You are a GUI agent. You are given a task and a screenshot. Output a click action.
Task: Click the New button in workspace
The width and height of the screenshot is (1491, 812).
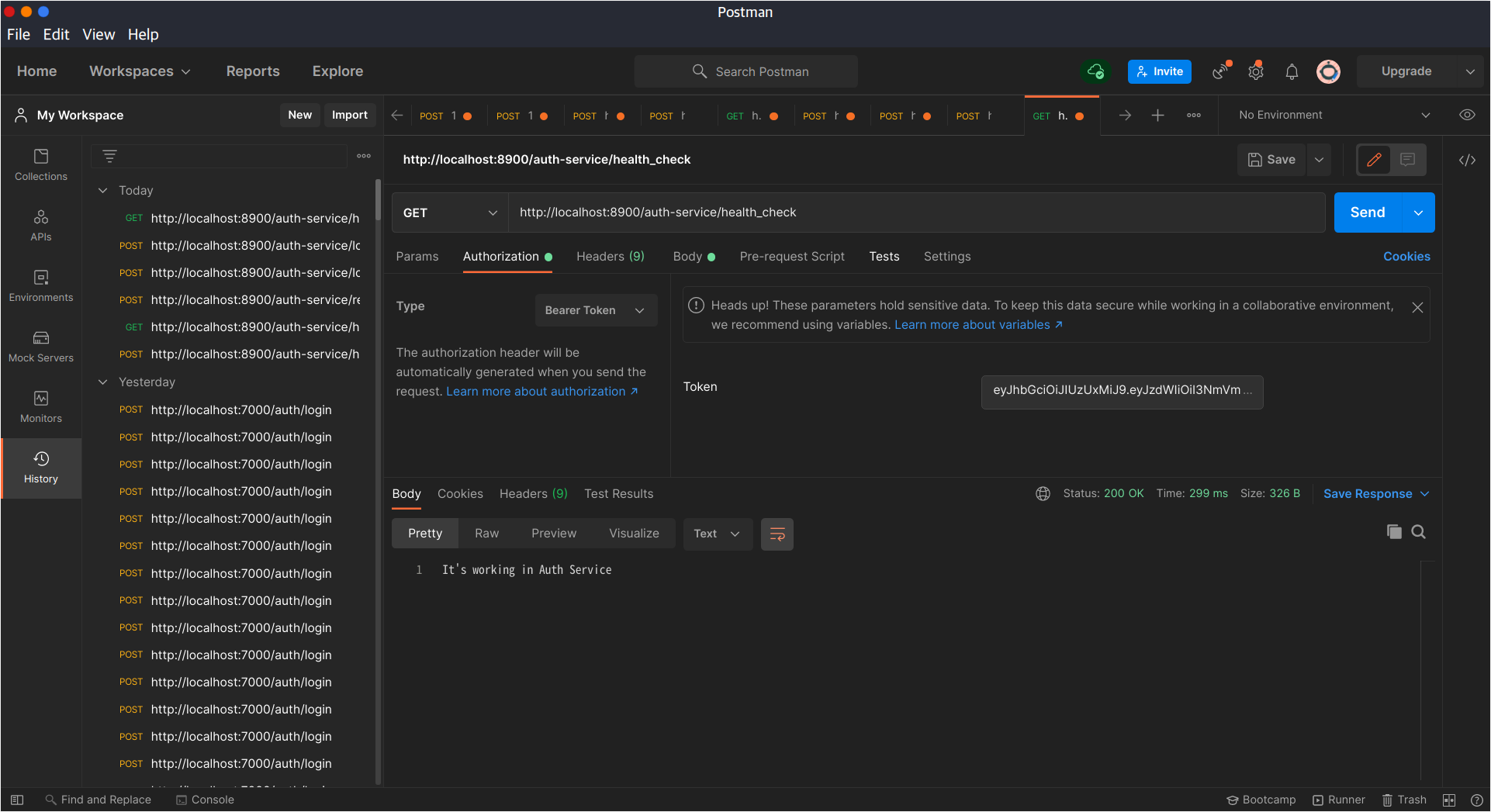(299, 115)
